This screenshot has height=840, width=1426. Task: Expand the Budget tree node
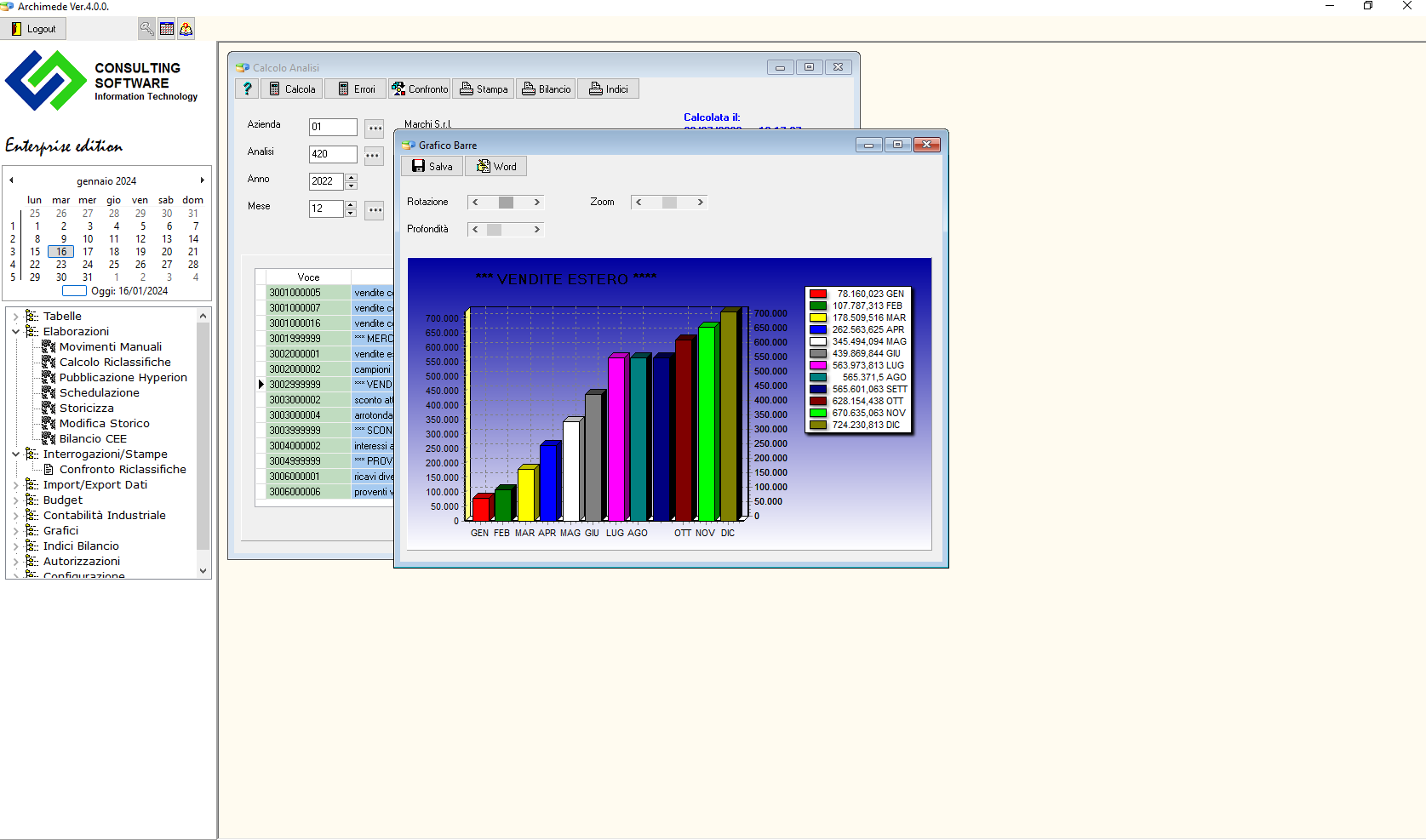point(15,500)
